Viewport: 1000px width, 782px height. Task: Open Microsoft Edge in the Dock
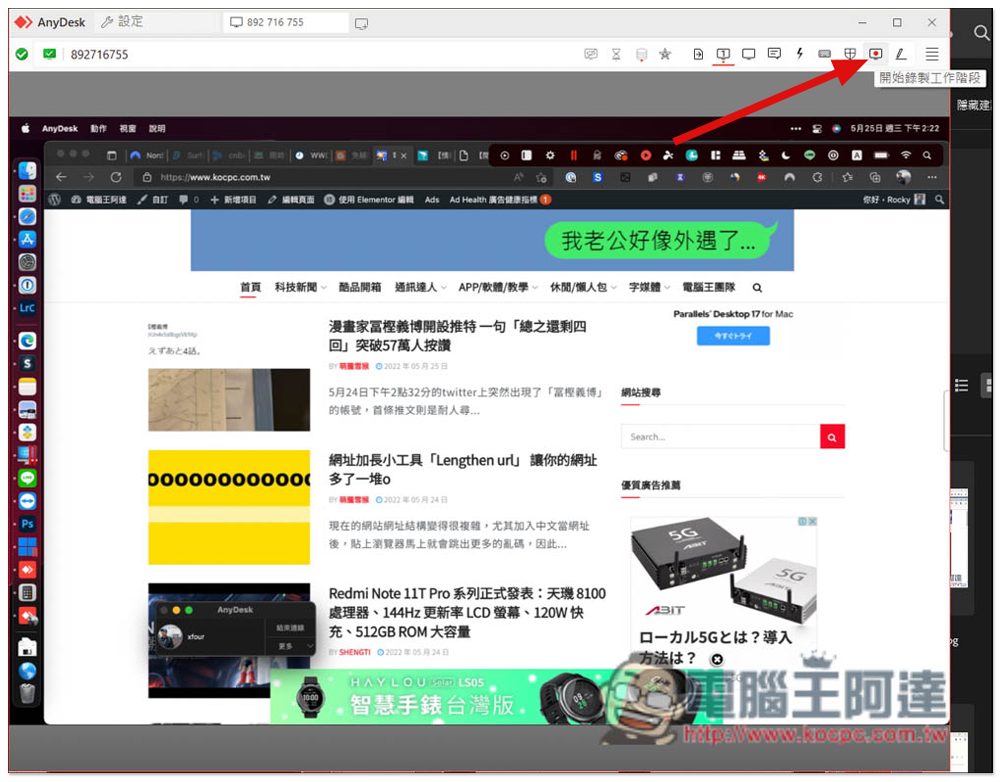click(27, 341)
